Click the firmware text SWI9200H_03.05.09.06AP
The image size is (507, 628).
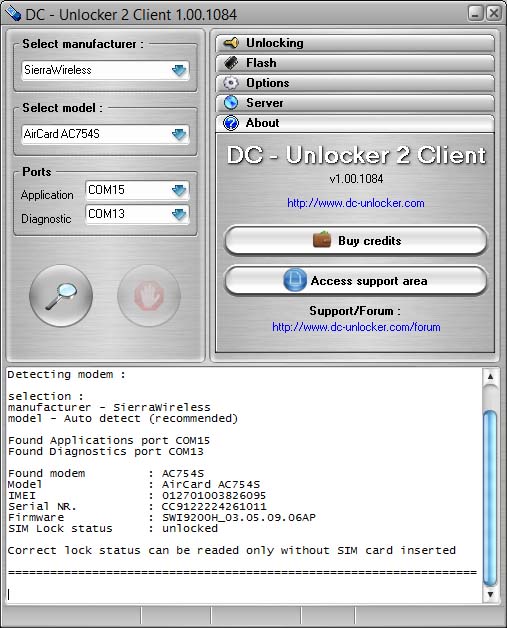tap(239, 517)
